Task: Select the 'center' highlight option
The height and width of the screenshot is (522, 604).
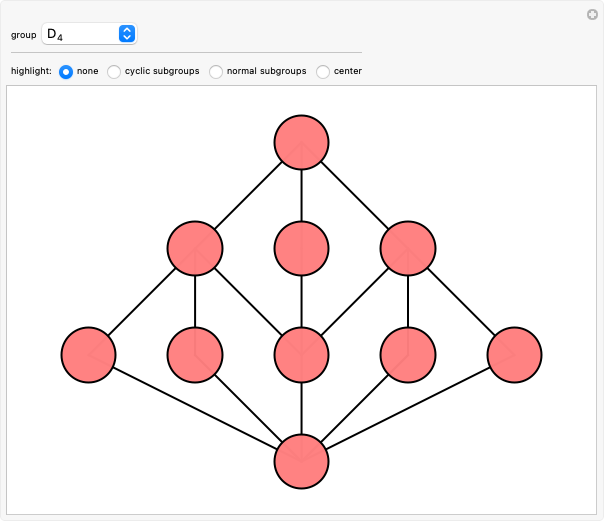Action: point(323,72)
